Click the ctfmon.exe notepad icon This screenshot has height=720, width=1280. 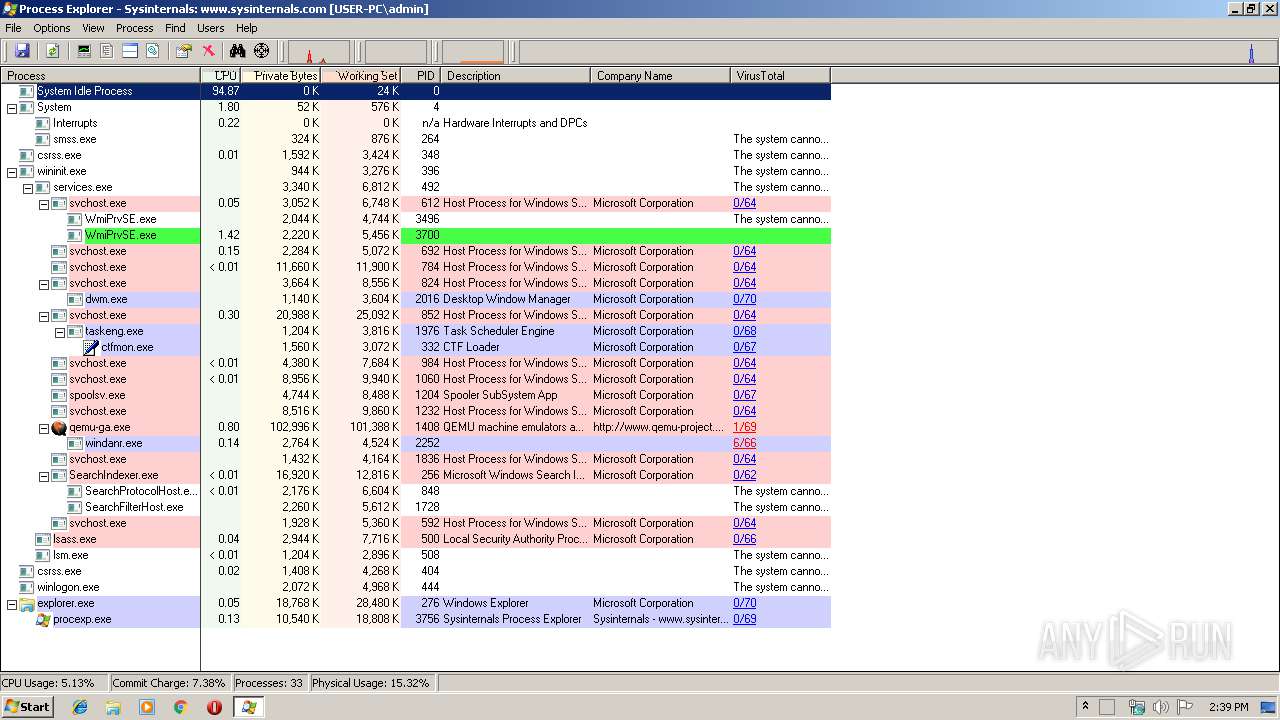click(91, 347)
